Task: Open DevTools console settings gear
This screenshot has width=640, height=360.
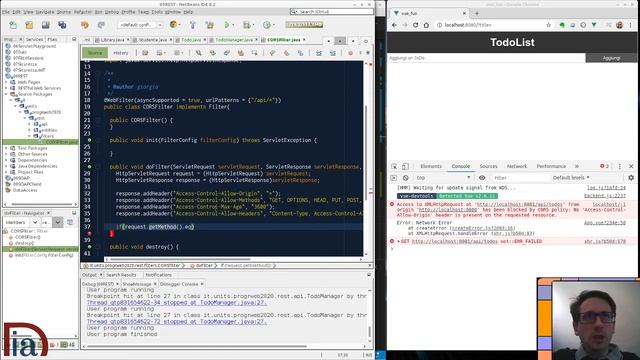Action: click(631, 178)
